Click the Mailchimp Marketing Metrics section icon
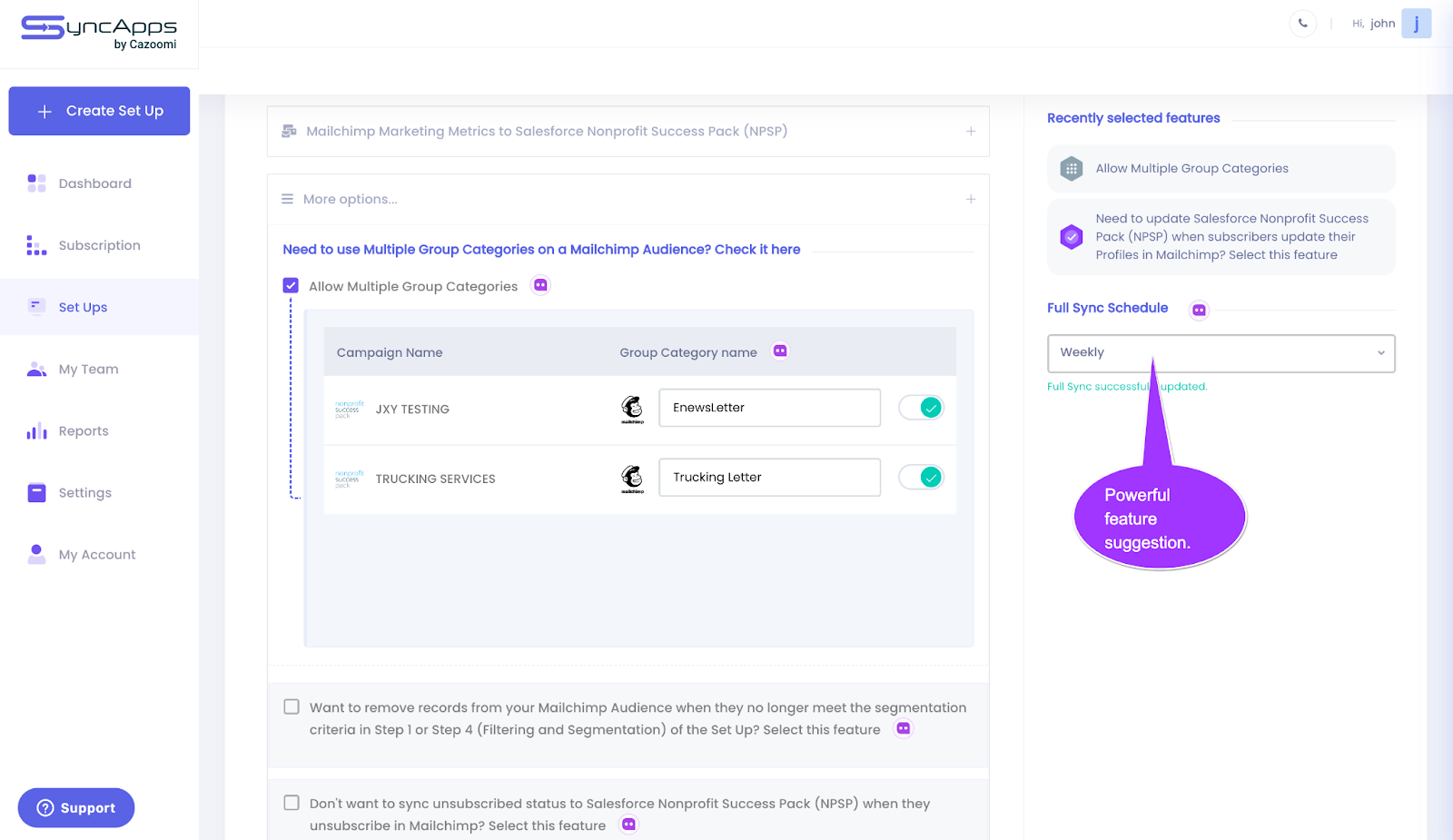This screenshot has height=840, width=1453. [x=289, y=131]
